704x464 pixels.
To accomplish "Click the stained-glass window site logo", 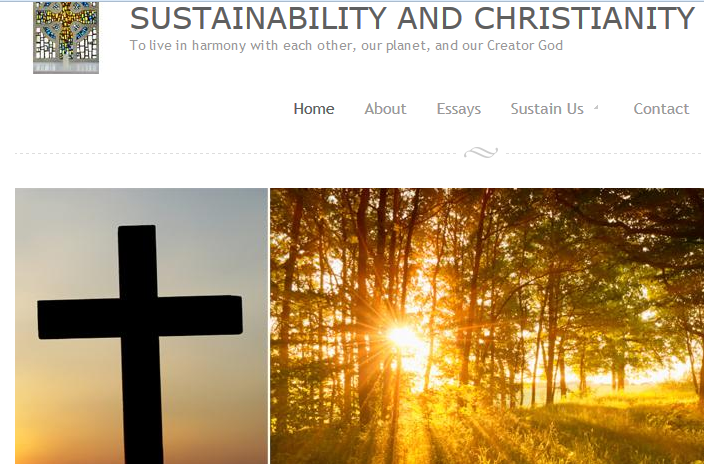I will tap(66, 37).
